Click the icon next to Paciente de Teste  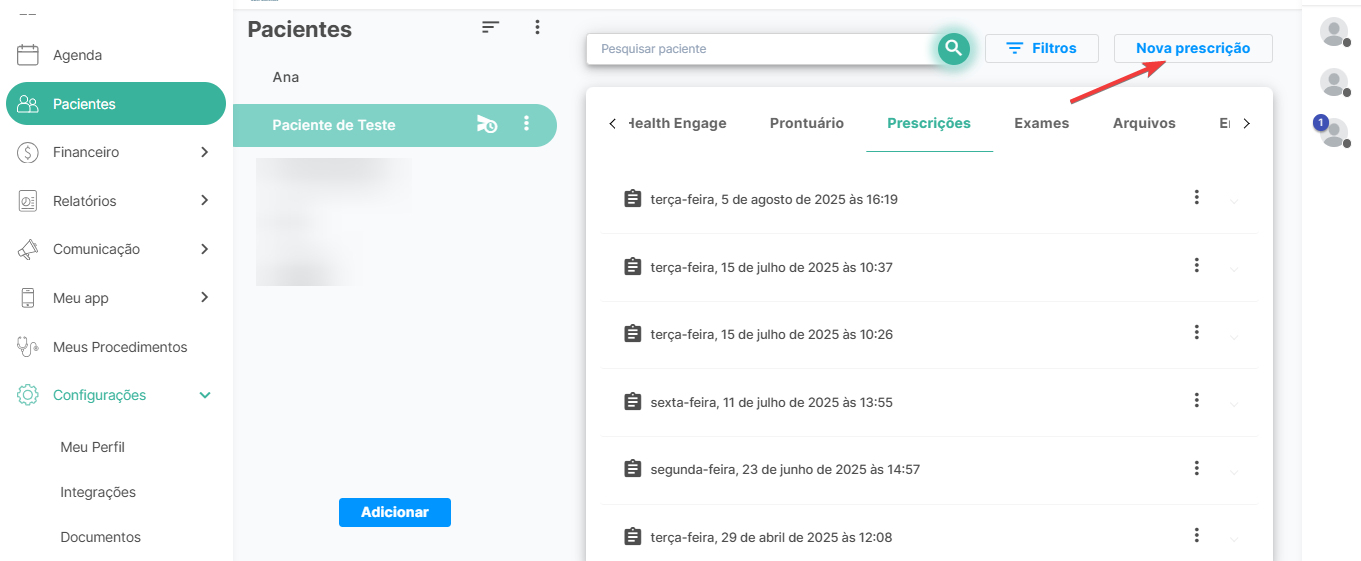pyautogui.click(x=487, y=125)
